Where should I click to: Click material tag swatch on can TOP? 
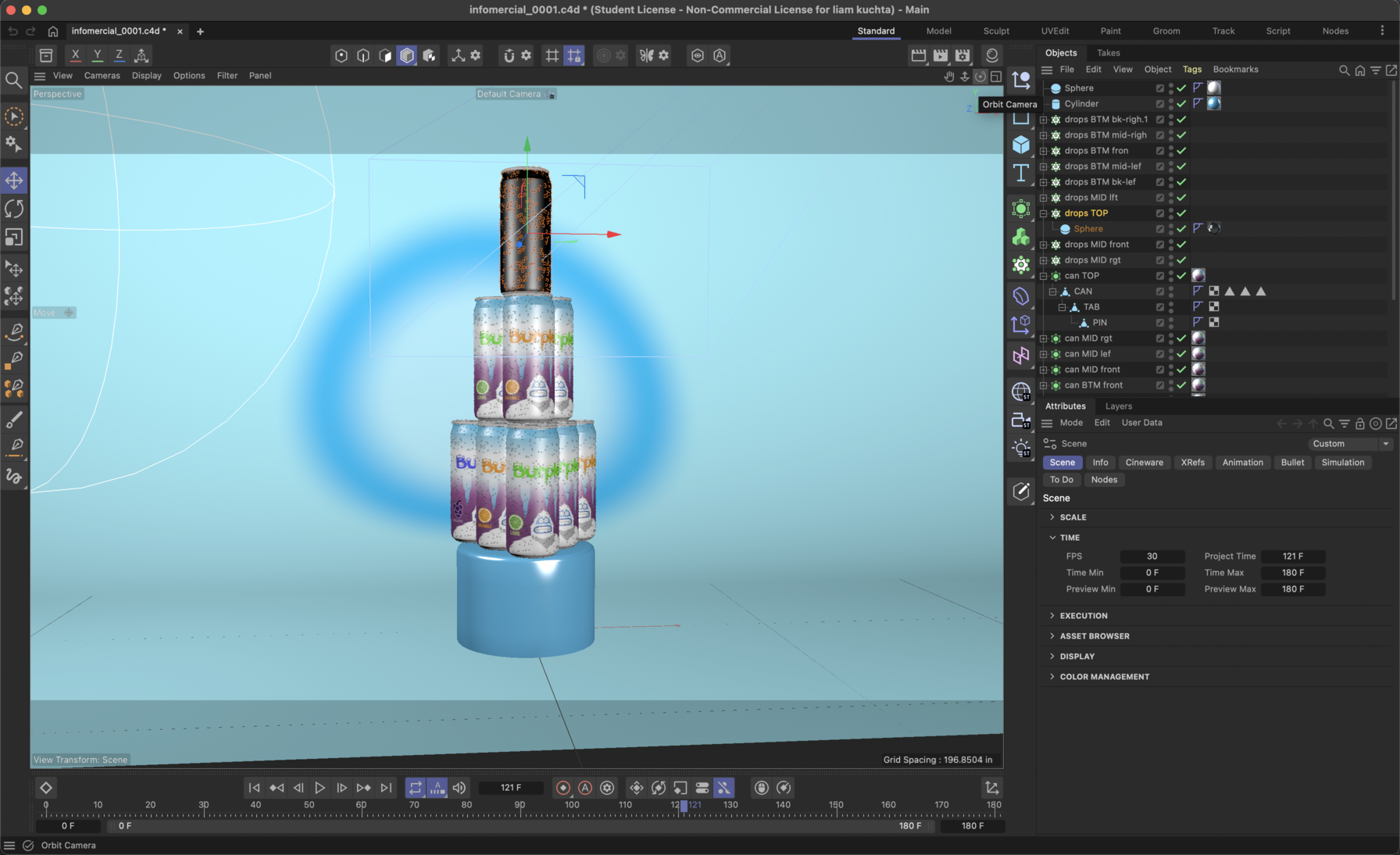click(1198, 276)
